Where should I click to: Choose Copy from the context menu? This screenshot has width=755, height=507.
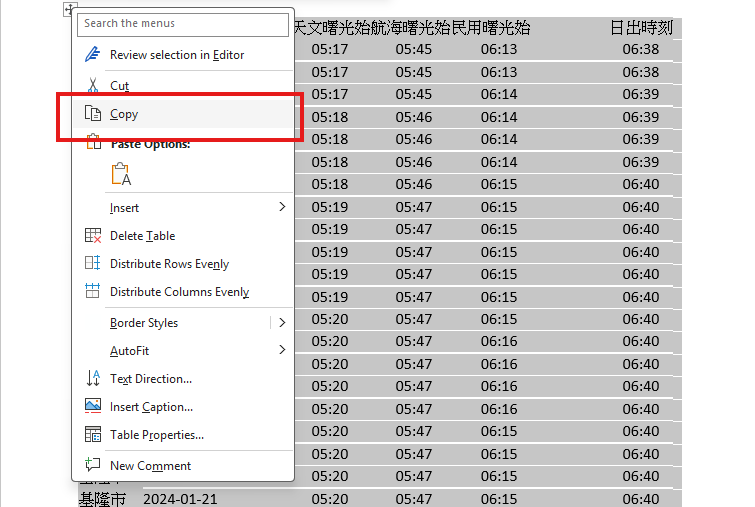[124, 114]
